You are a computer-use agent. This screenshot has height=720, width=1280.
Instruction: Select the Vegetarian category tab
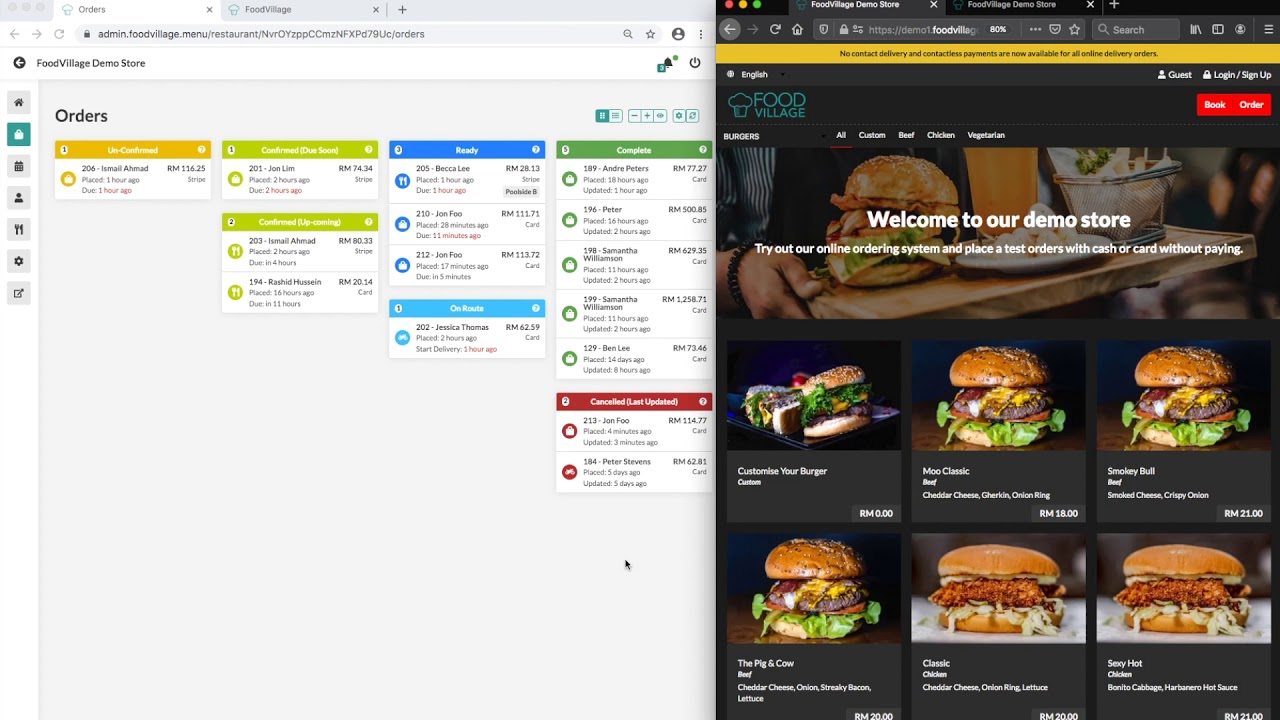[x=986, y=135]
